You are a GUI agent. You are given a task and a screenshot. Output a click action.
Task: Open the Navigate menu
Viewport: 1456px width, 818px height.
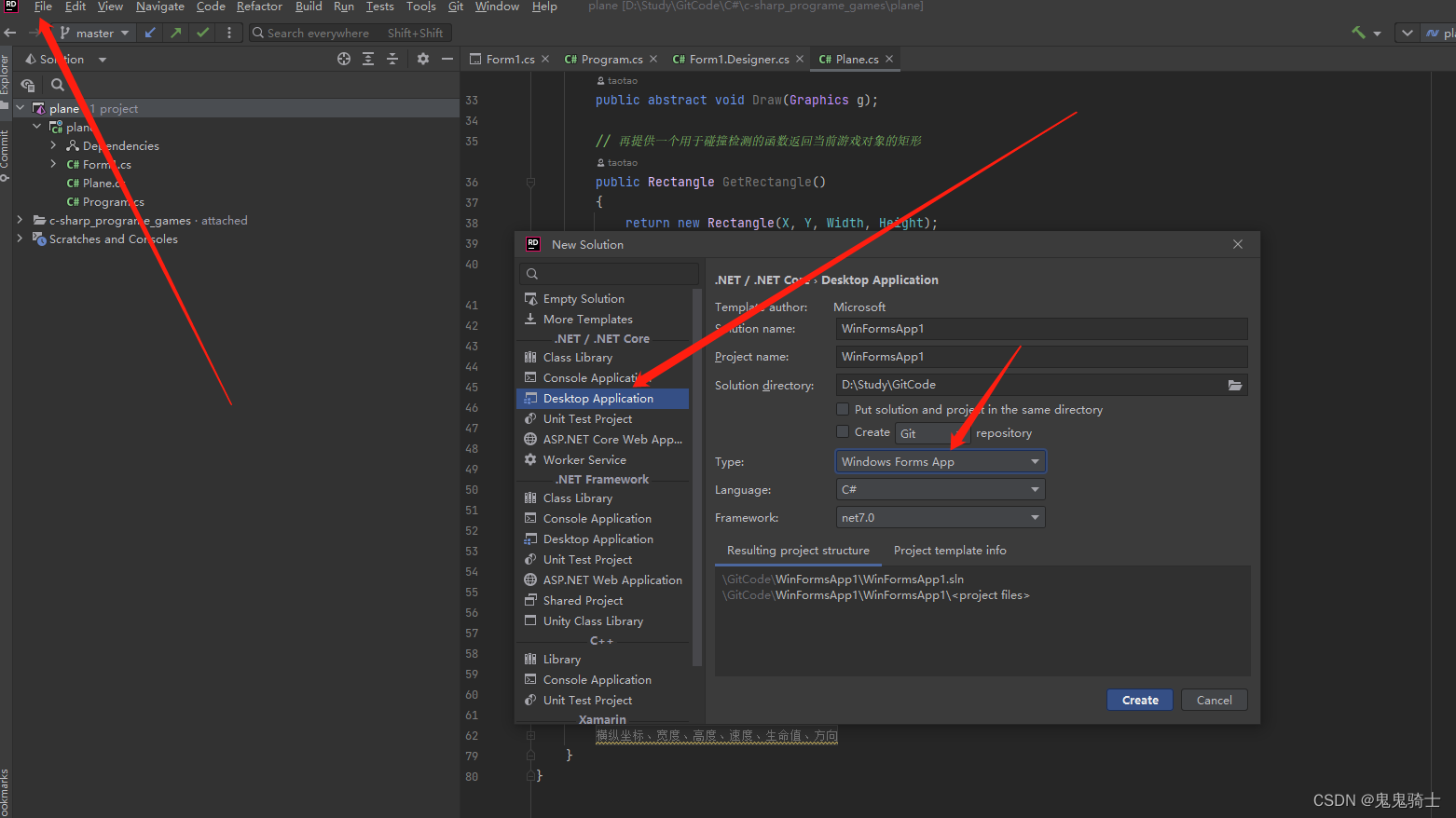click(x=160, y=7)
